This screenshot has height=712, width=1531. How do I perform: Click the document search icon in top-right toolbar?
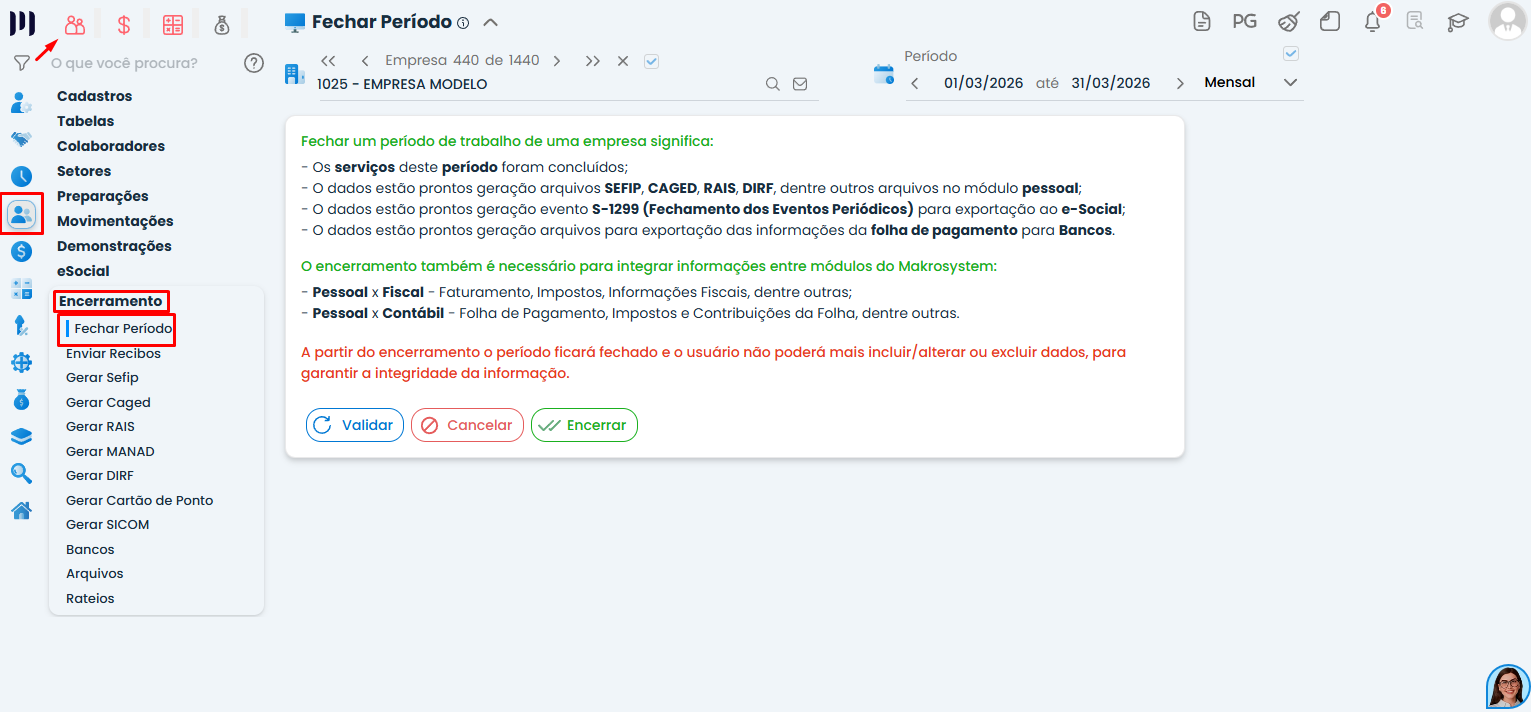pyautogui.click(x=1414, y=21)
